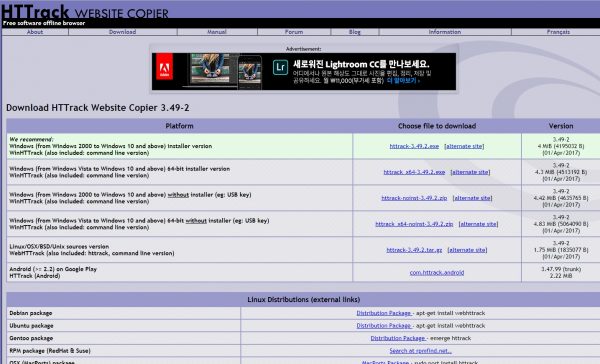Screen dimensions: 600x364
Task: Click 'Choose file to download' column header
Action: pos(437,126)
